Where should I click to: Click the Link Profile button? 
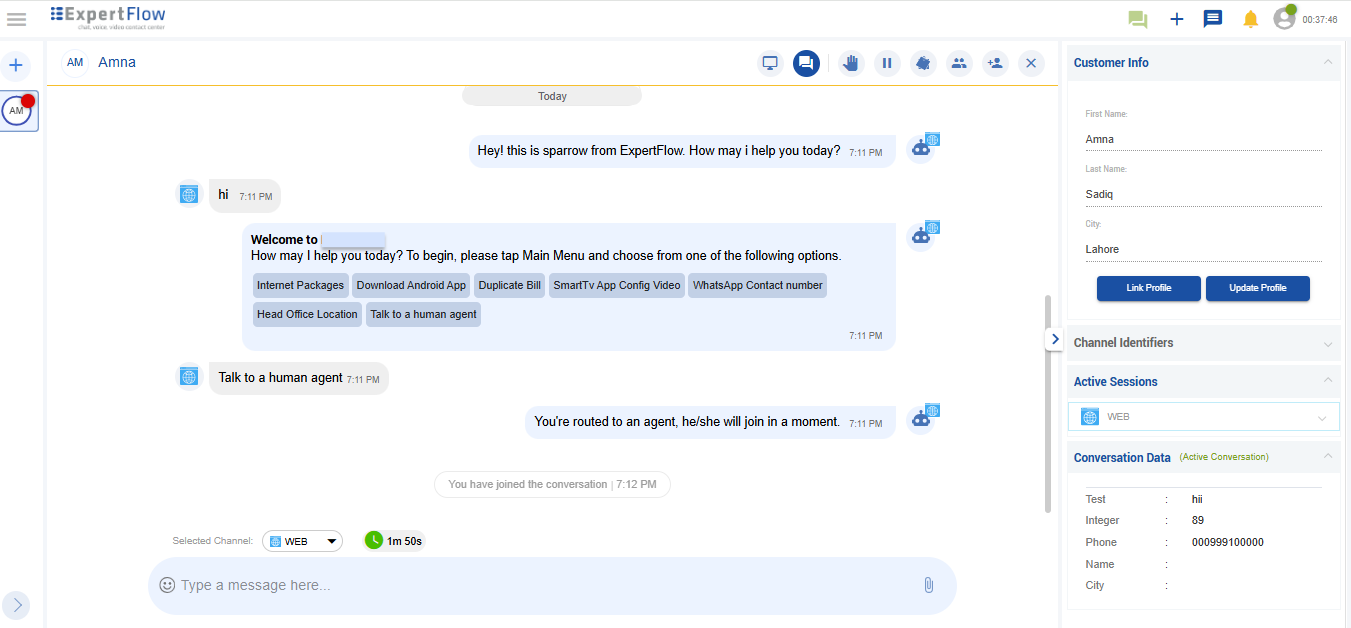click(1148, 288)
